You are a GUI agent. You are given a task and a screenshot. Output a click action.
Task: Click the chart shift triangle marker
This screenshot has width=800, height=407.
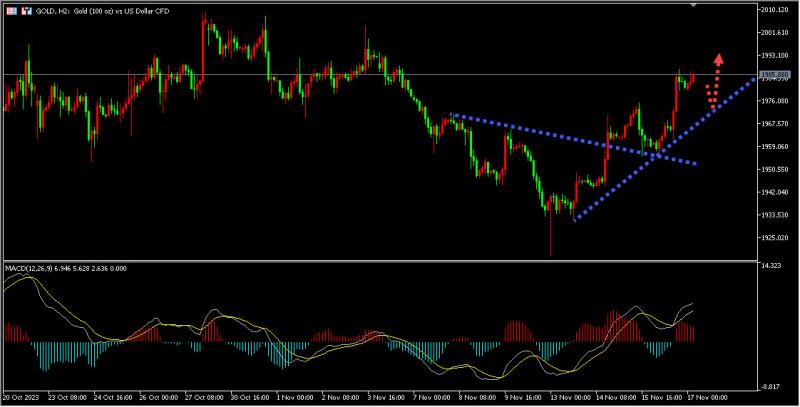[x=693, y=5]
